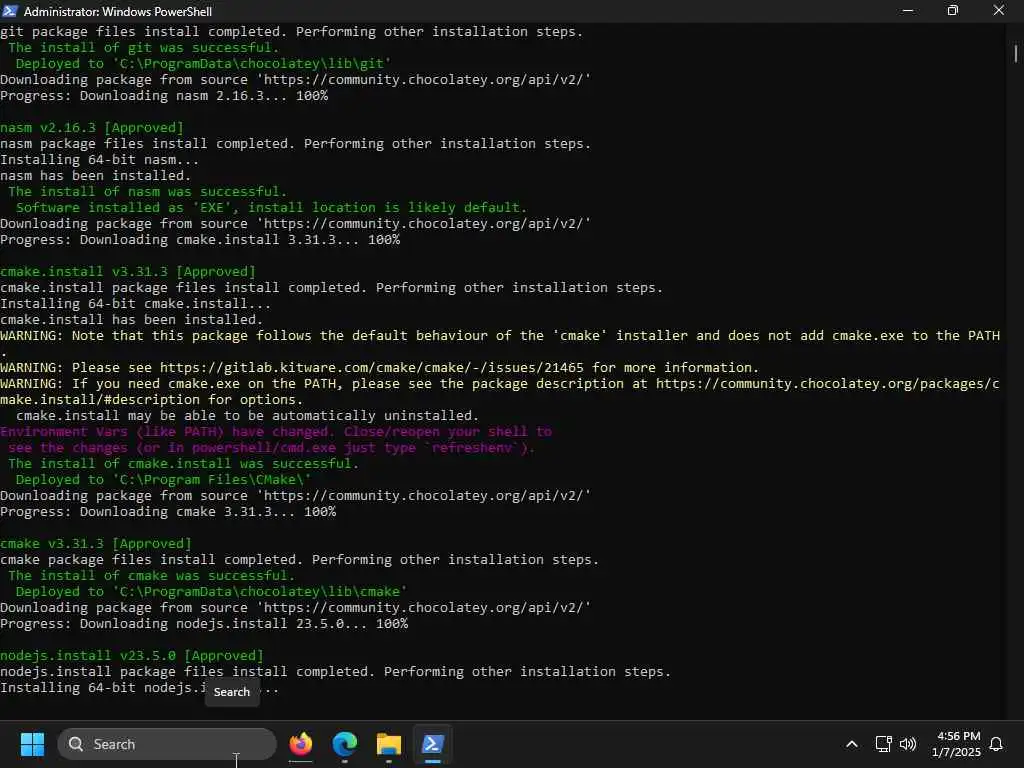Click the terminal vertical scrollbar thumb
Viewport: 1024px width, 768px height.
coord(1016,54)
